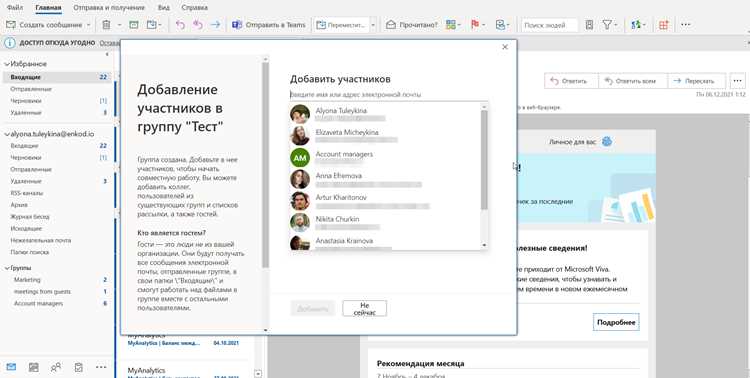Switch to Mail view envelope icon
This screenshot has width=750, height=378.
point(11,367)
